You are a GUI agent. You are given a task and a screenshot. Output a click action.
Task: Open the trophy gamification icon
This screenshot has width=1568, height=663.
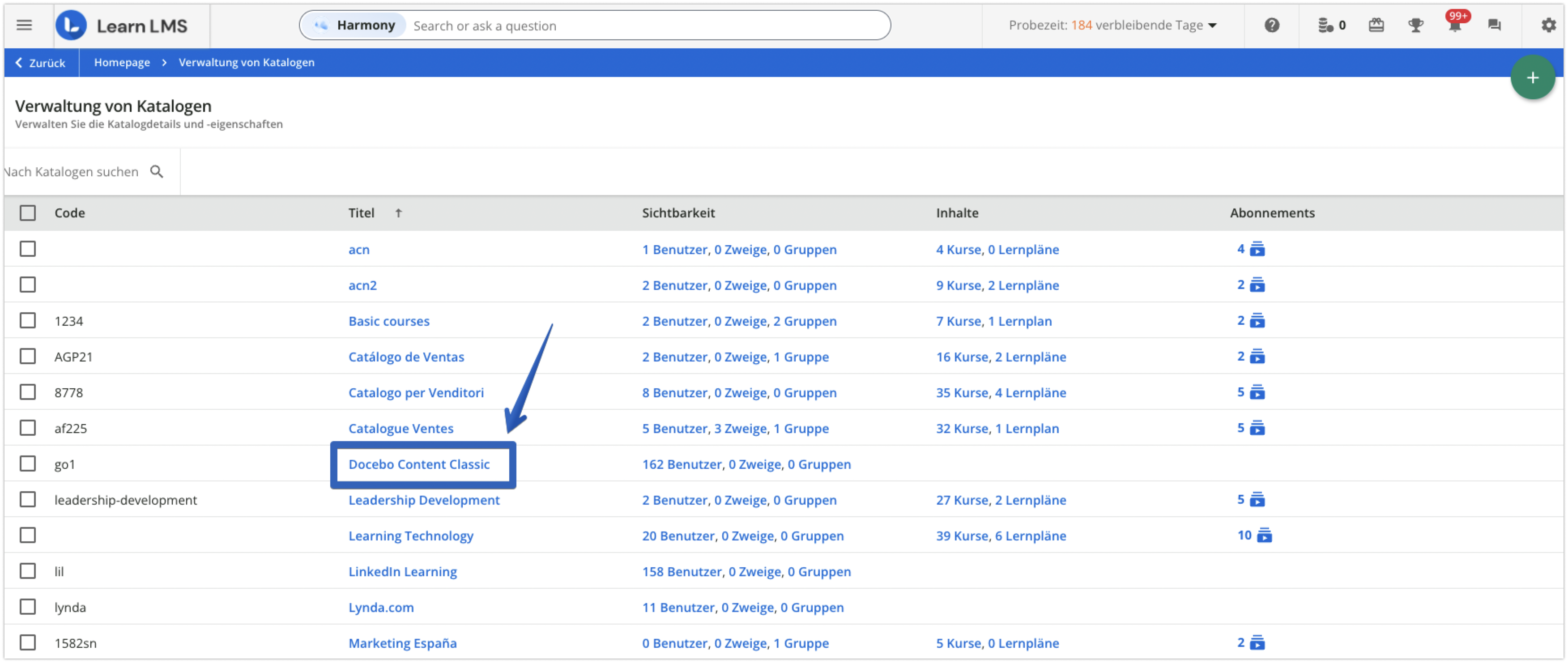point(1416,25)
